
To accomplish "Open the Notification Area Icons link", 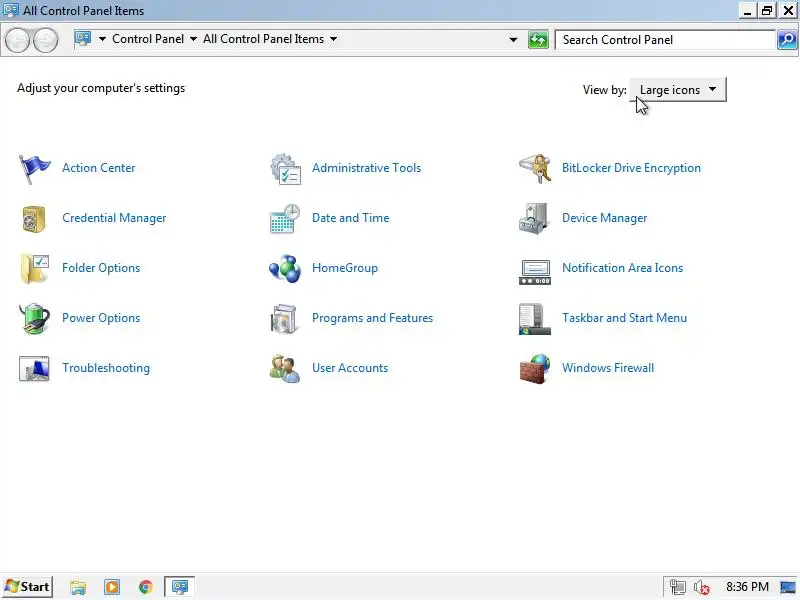I will coord(622,268).
